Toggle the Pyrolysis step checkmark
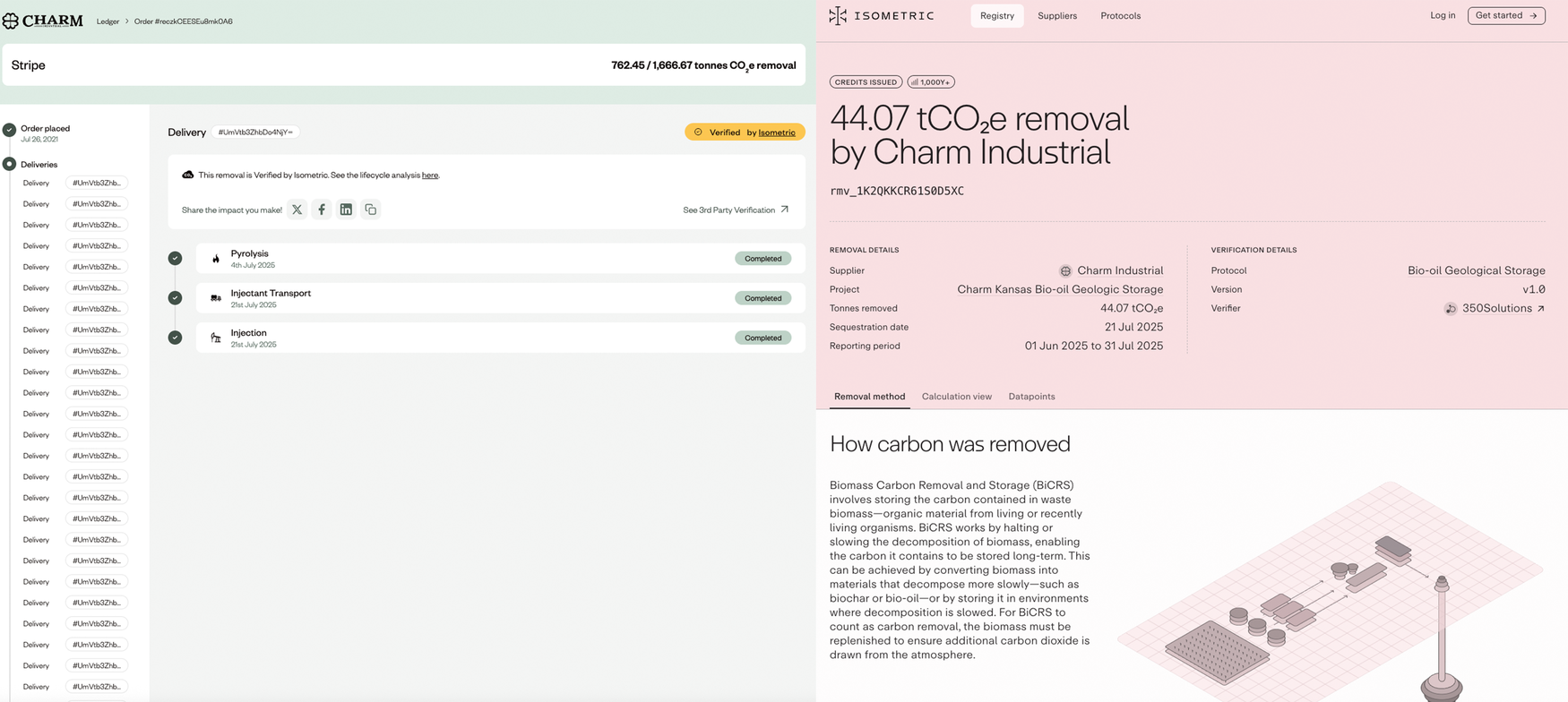This screenshot has width=1568, height=702. click(x=175, y=259)
